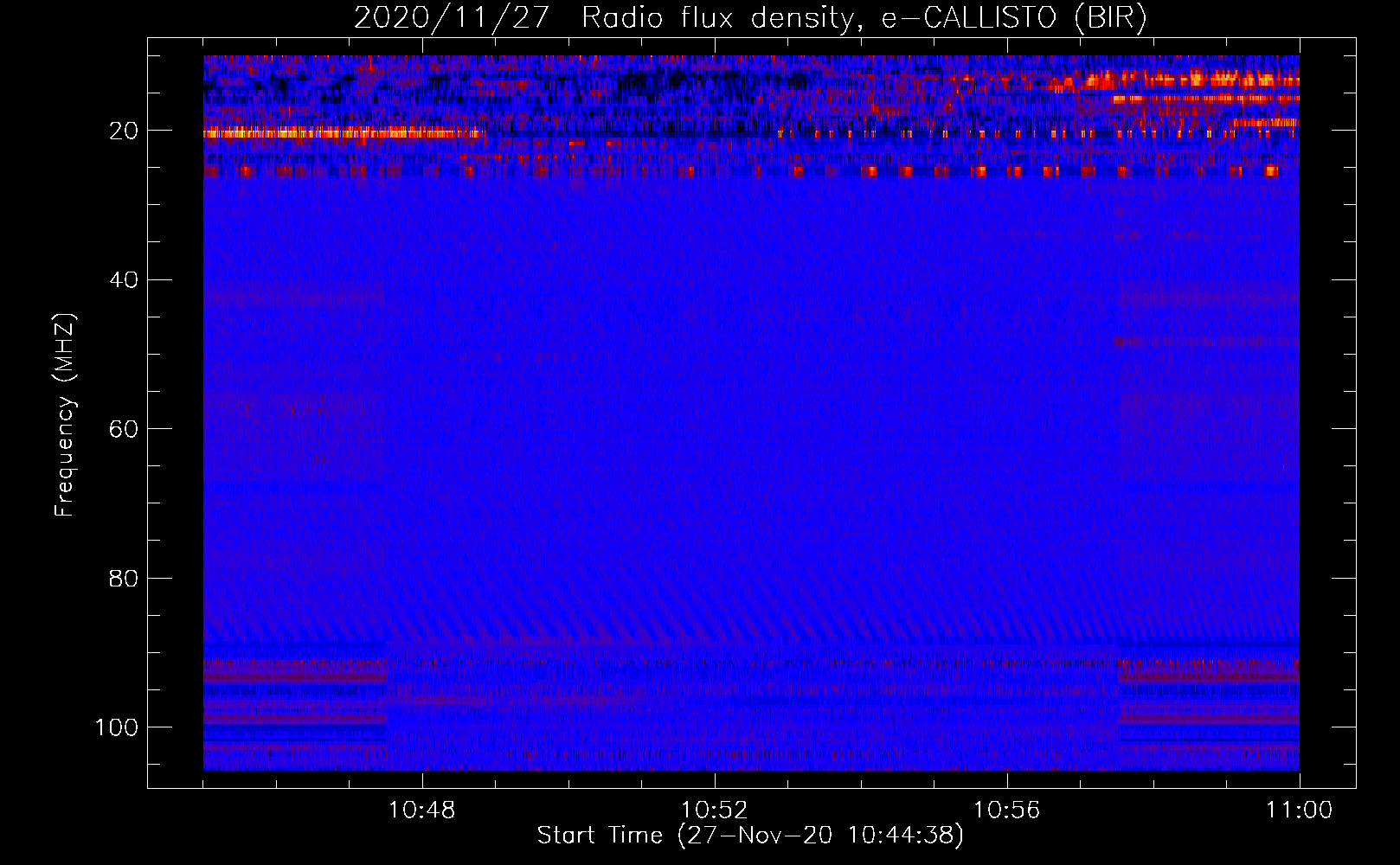Click the plot title 'Radio flux density, e-CALLISTO (BIR)'
The height and width of the screenshot is (865, 1400).
tap(864, 18)
